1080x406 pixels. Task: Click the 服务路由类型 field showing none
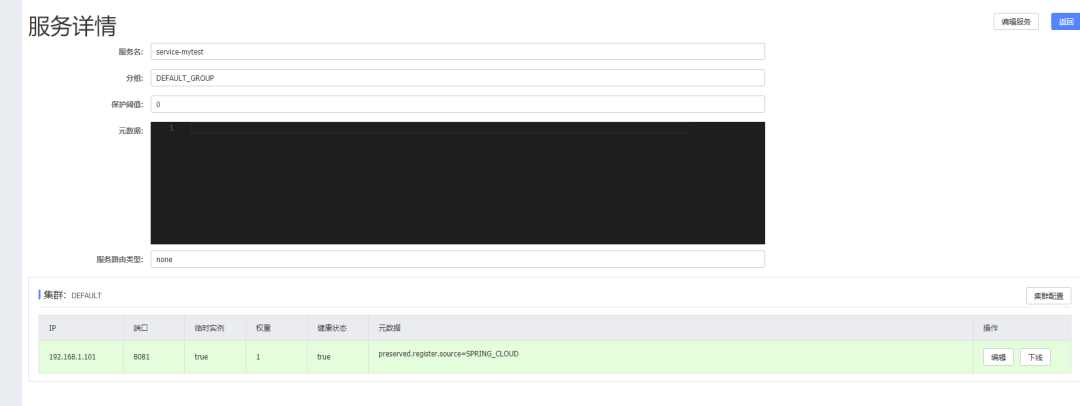point(457,259)
